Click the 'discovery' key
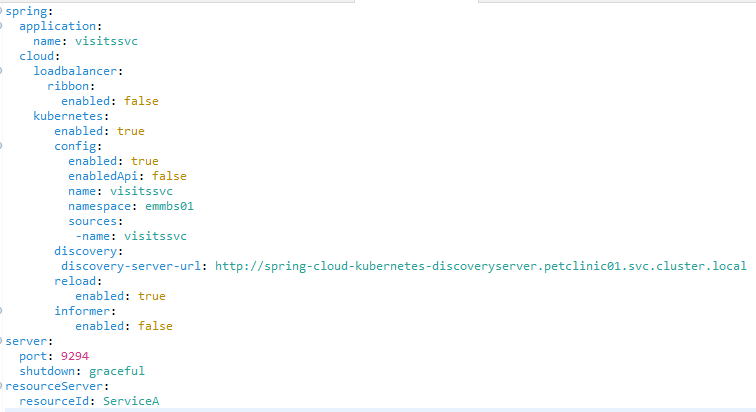 coord(85,251)
